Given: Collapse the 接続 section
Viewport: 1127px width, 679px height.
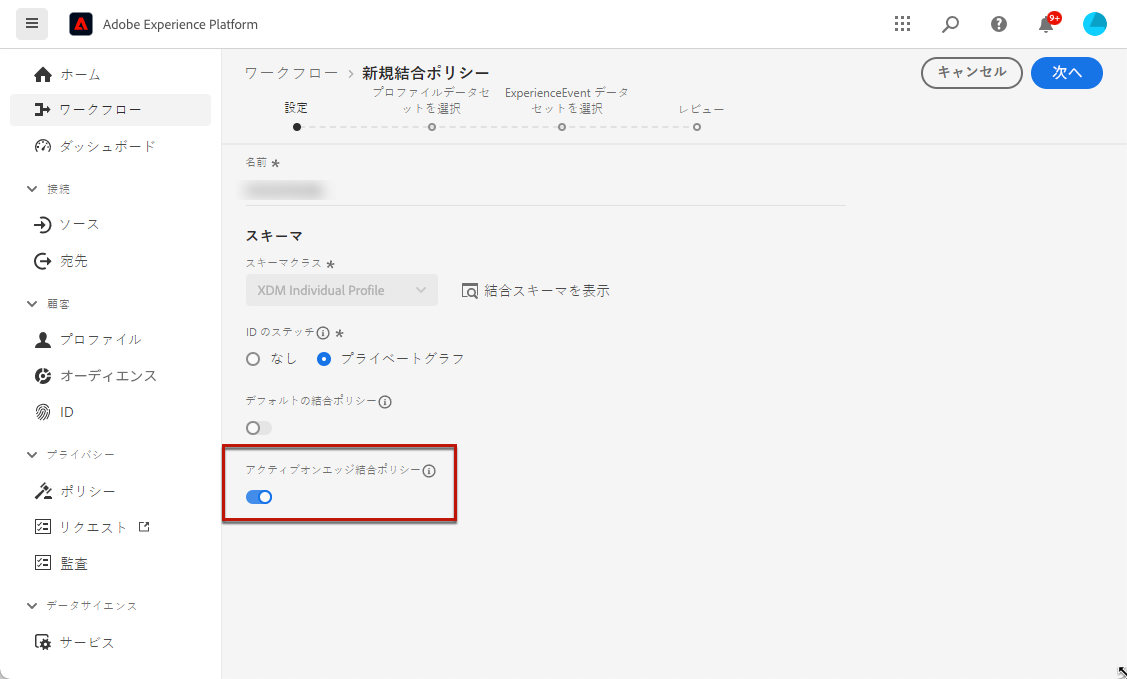Looking at the screenshot, I should pyautogui.click(x=32, y=189).
